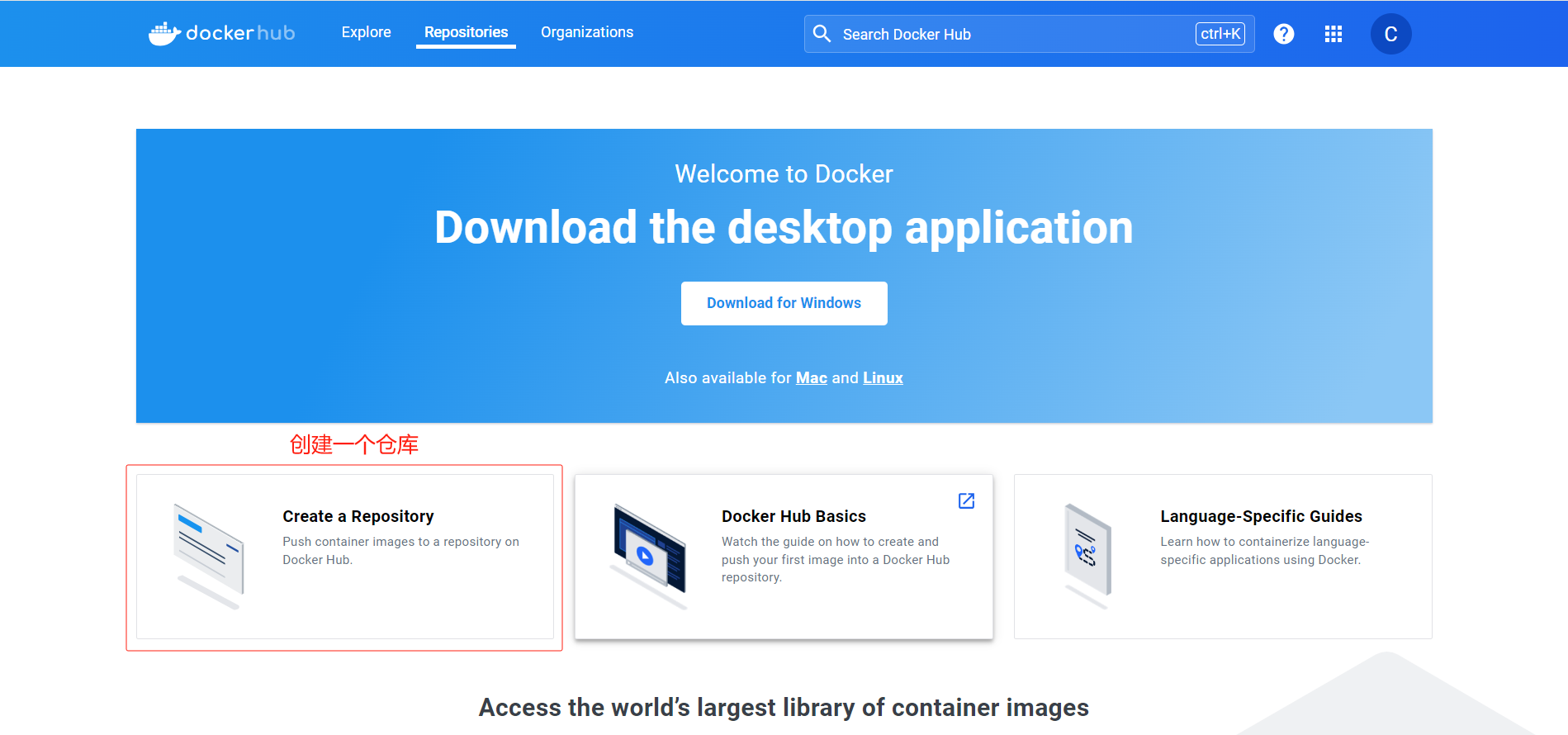Image resolution: width=1568 pixels, height=735 pixels.
Task: Go to the Explore tab
Action: point(366,32)
